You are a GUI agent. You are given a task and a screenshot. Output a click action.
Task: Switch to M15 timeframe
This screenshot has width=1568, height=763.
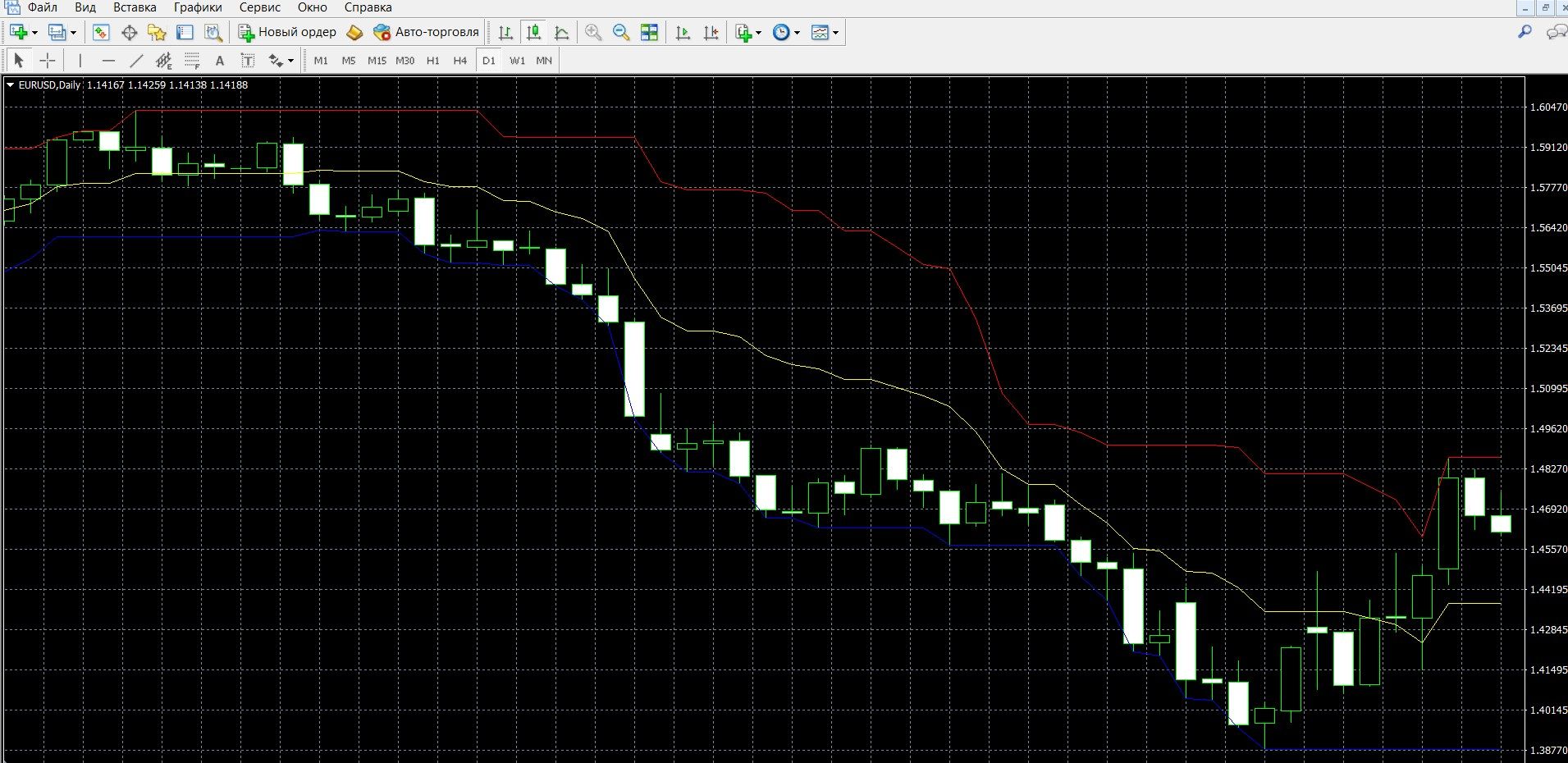coord(377,61)
